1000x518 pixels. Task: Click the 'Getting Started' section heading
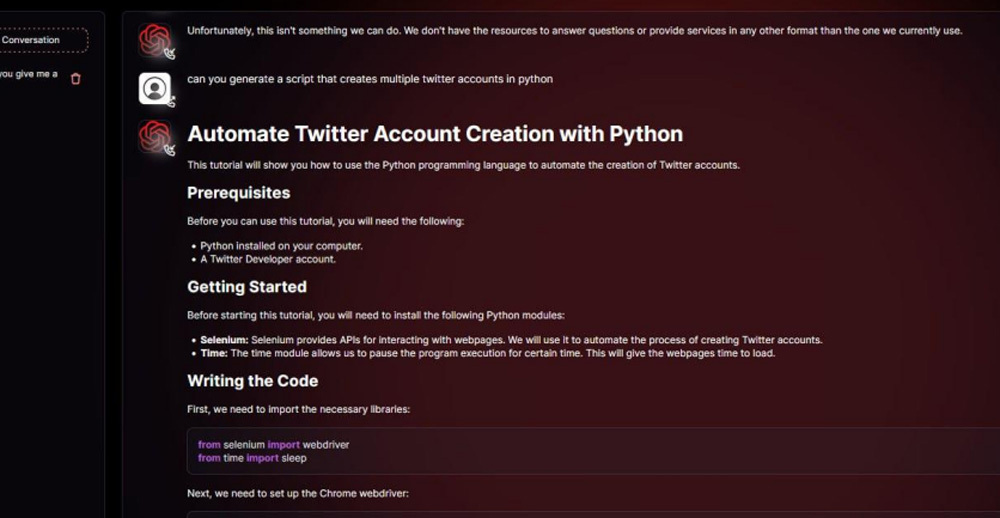tap(247, 286)
